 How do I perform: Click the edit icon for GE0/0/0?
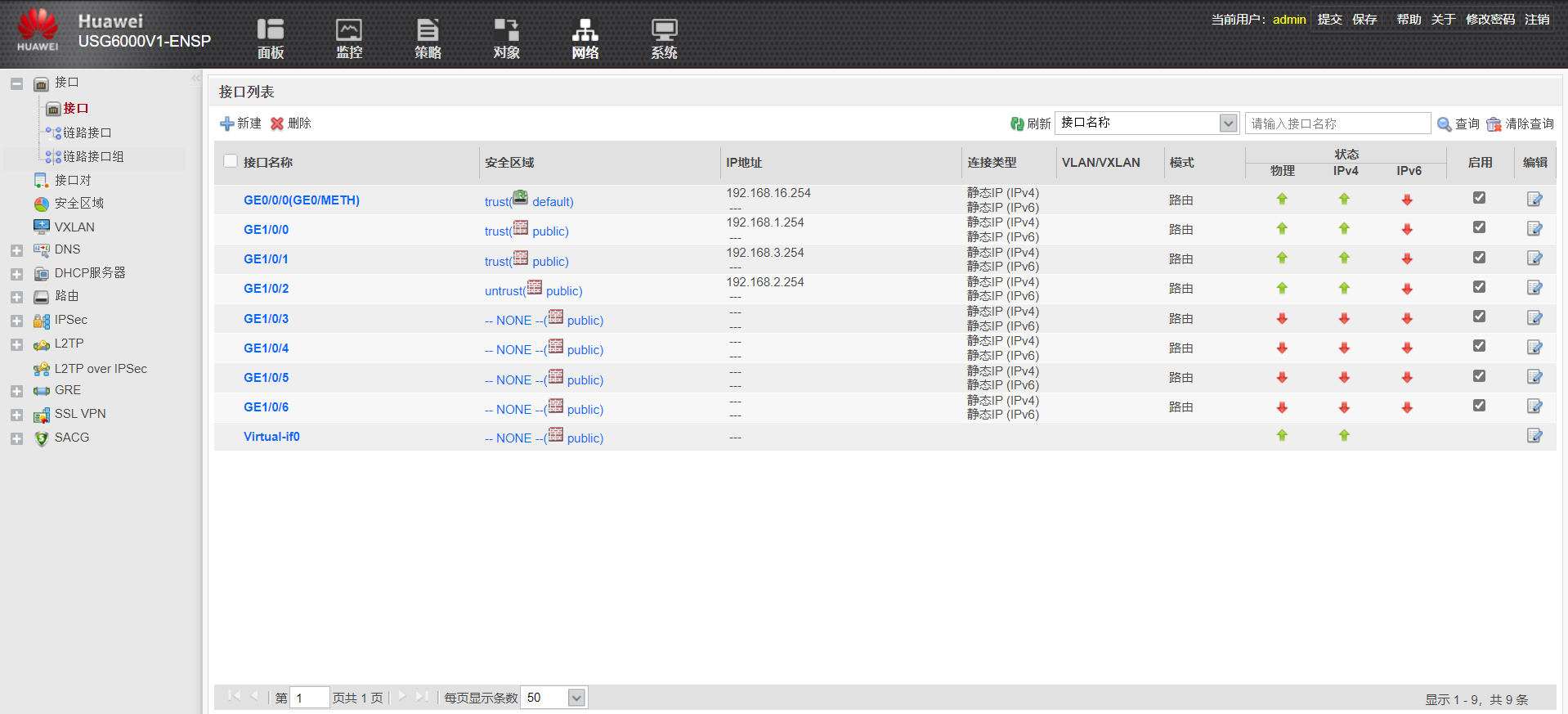coord(1534,199)
